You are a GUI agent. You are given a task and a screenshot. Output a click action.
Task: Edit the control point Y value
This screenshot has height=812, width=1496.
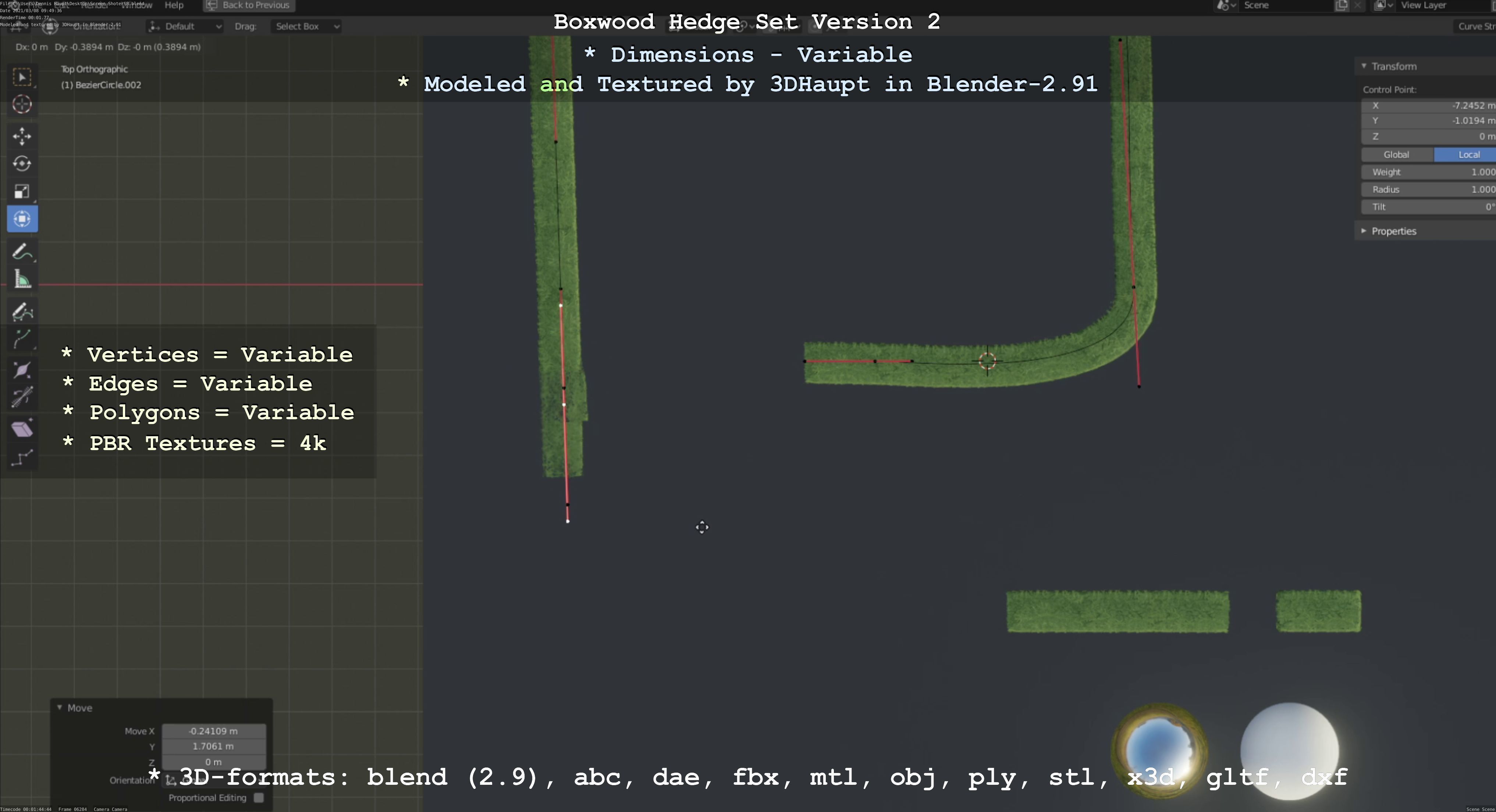pos(1429,121)
